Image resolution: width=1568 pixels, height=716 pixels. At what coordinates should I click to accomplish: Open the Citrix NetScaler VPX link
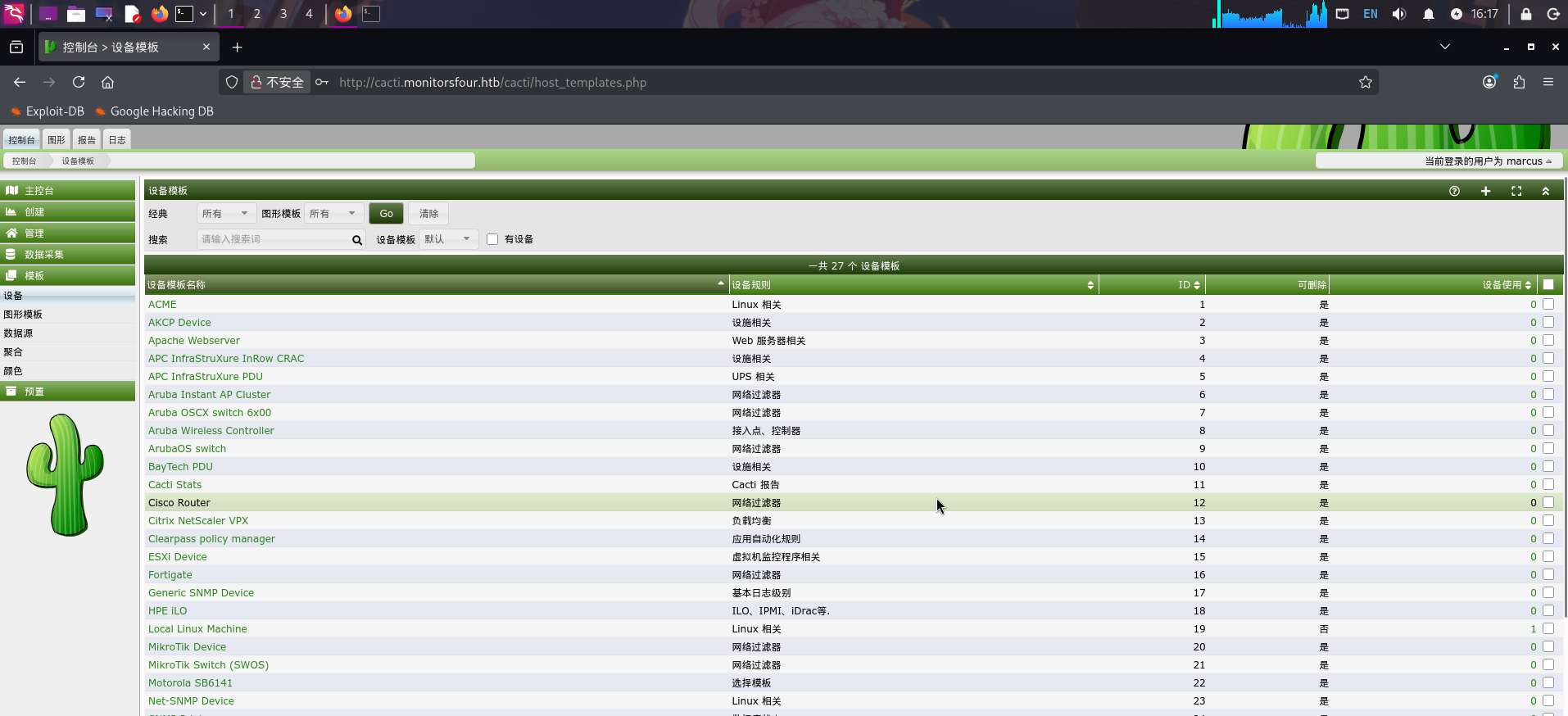pos(198,521)
